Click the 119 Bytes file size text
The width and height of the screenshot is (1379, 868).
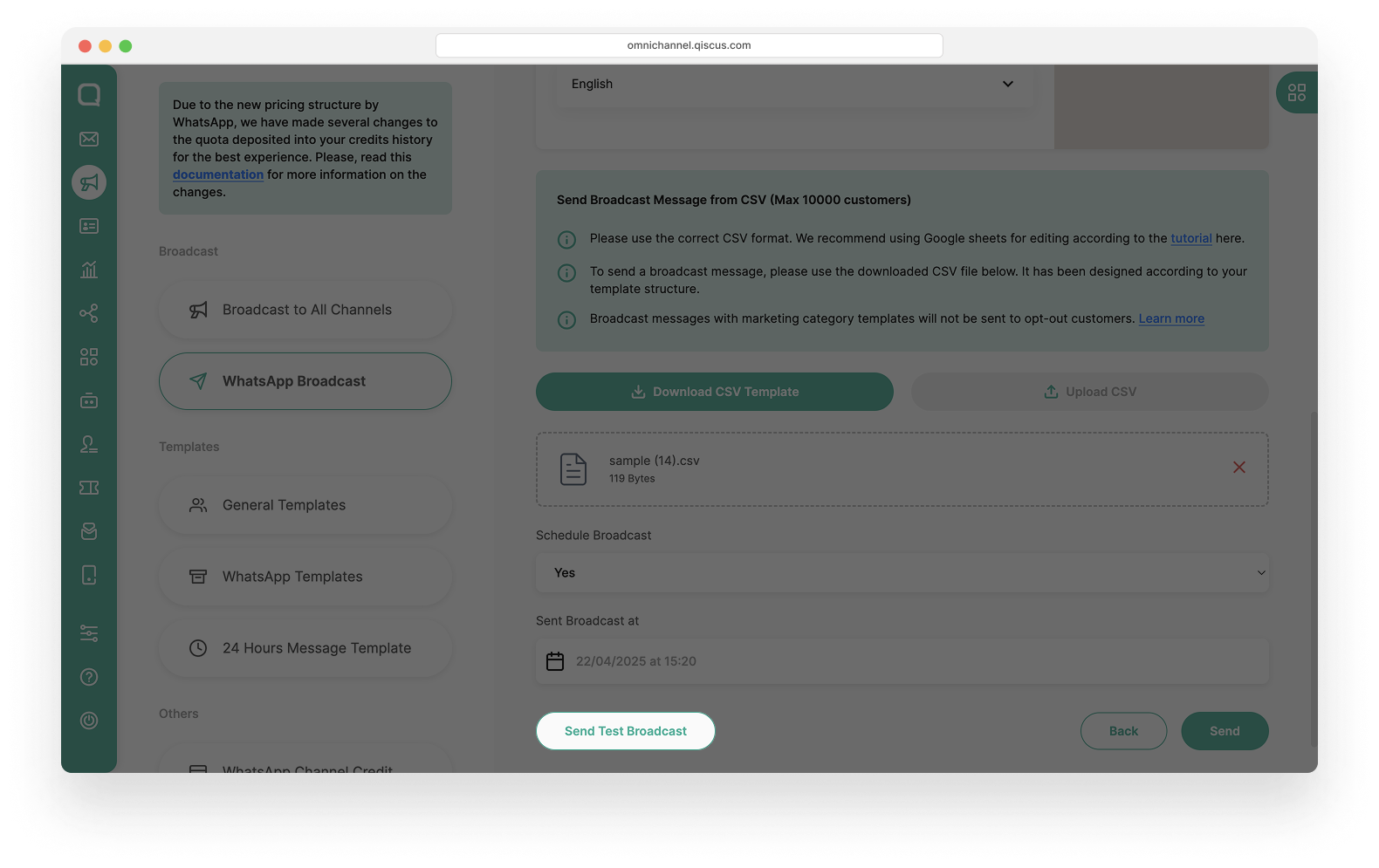632,478
